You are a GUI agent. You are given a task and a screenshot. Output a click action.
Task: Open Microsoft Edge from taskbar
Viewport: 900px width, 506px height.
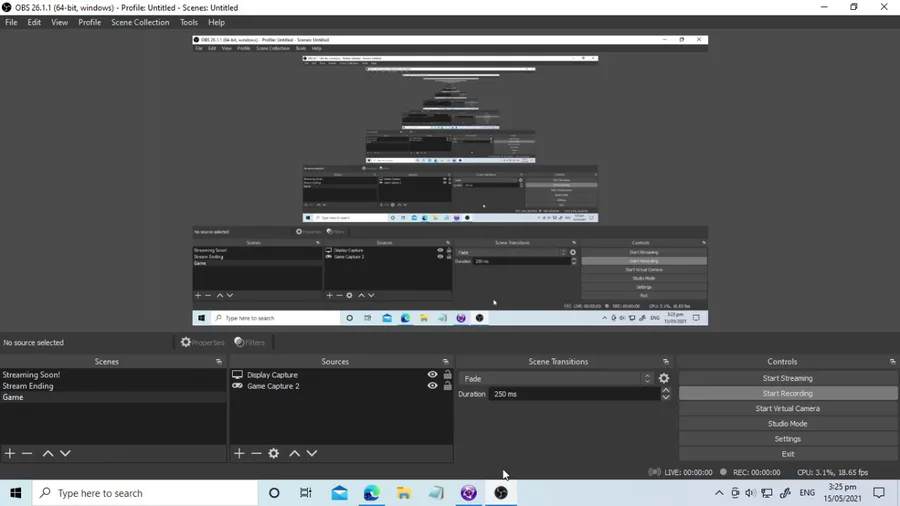[371, 493]
